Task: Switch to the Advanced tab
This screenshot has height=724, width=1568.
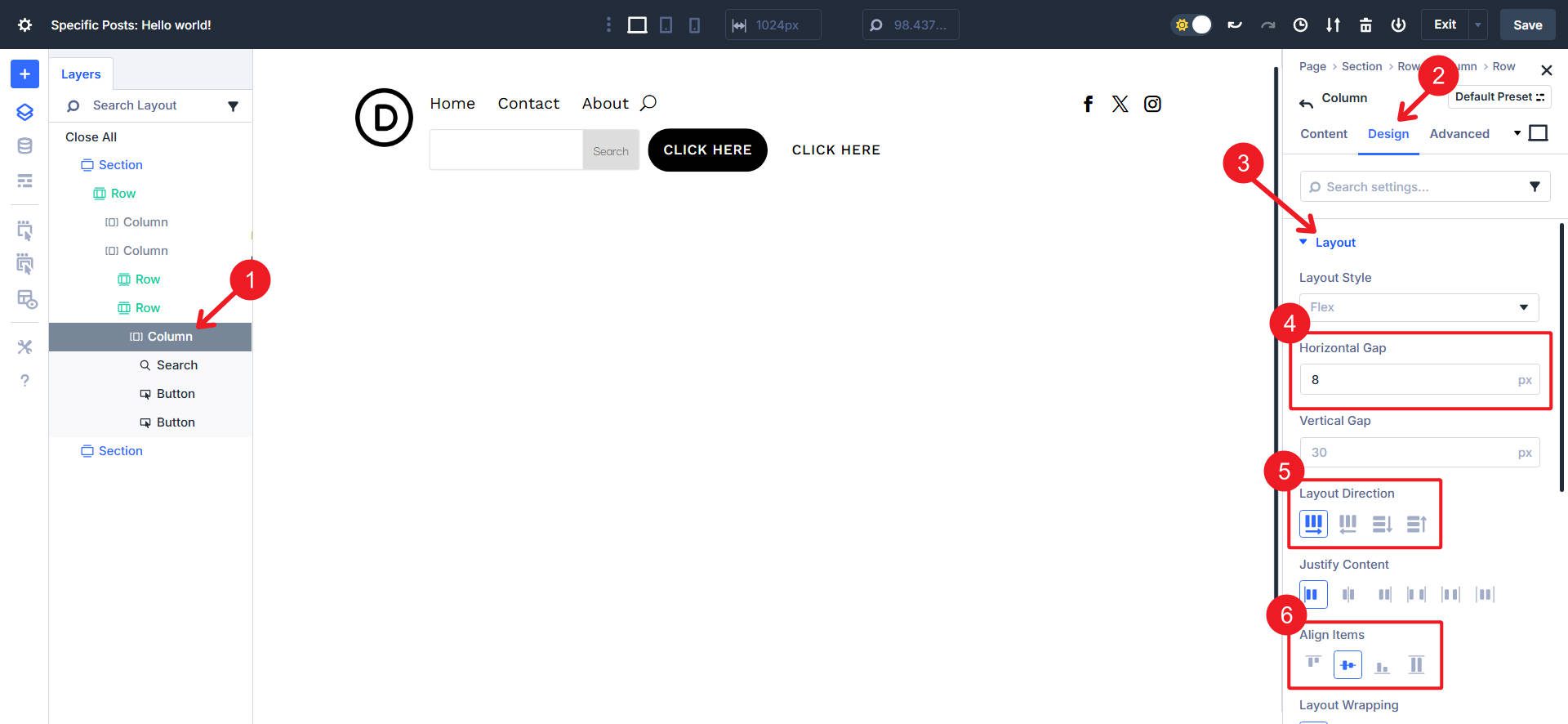Action: (1459, 134)
